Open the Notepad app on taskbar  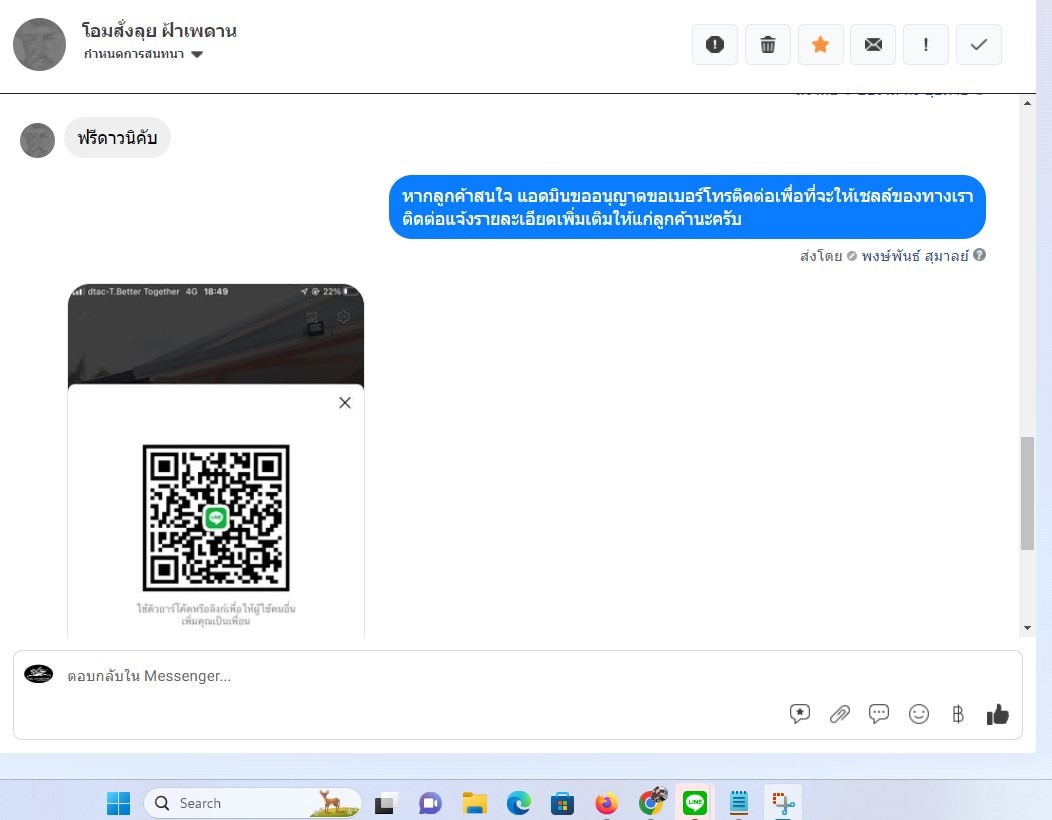coord(739,803)
